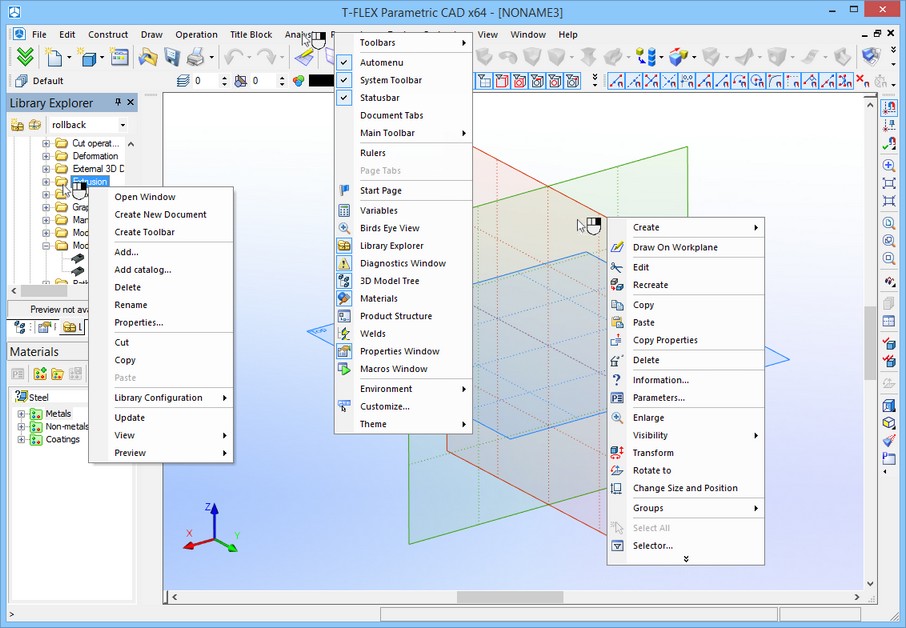
Task: Open the Help menu
Action: pos(568,35)
